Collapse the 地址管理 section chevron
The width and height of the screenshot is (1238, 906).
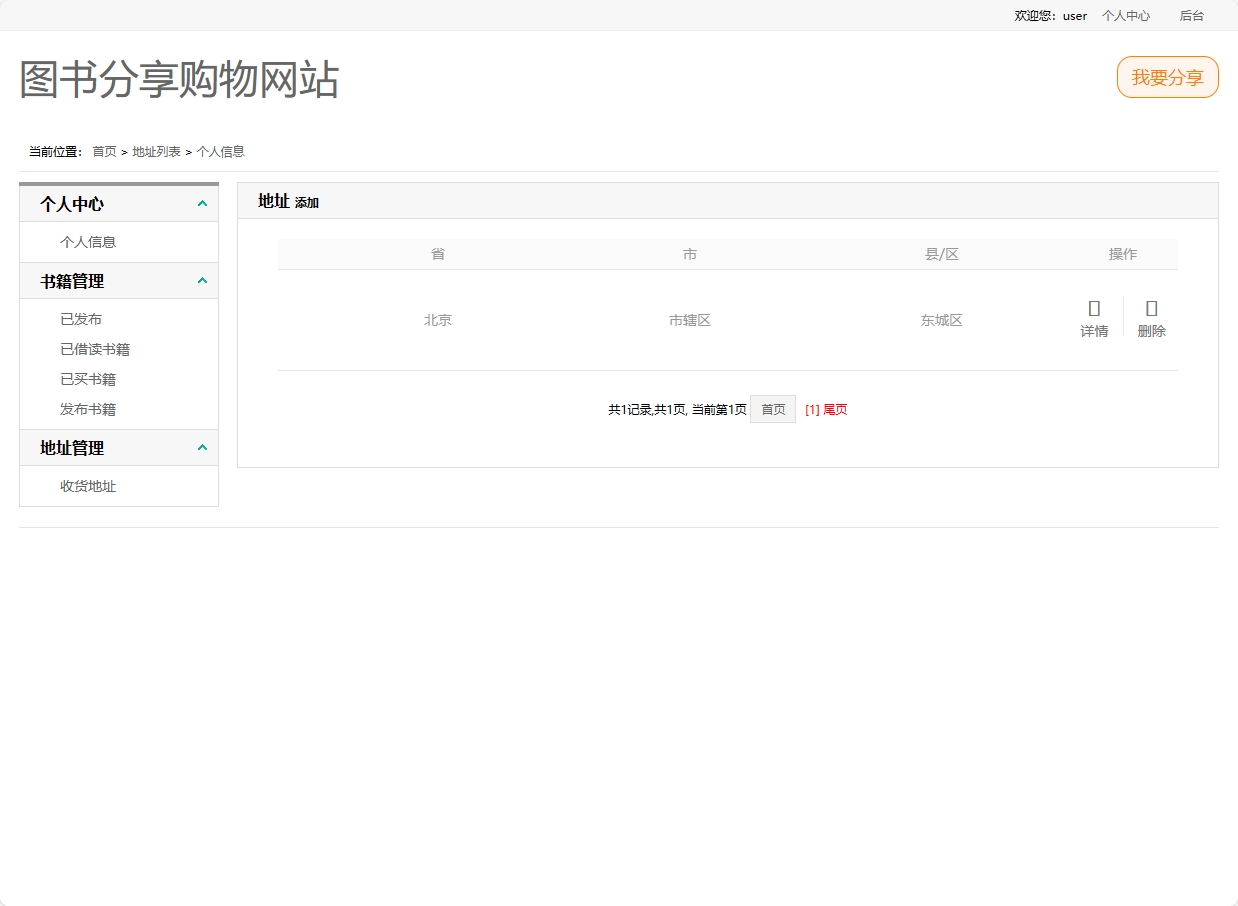202,448
